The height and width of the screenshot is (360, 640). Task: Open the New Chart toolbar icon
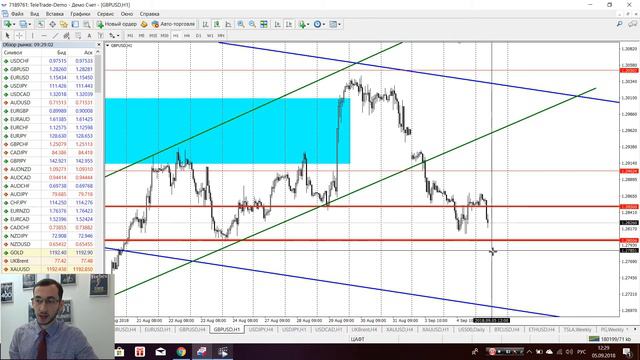click(7, 24)
